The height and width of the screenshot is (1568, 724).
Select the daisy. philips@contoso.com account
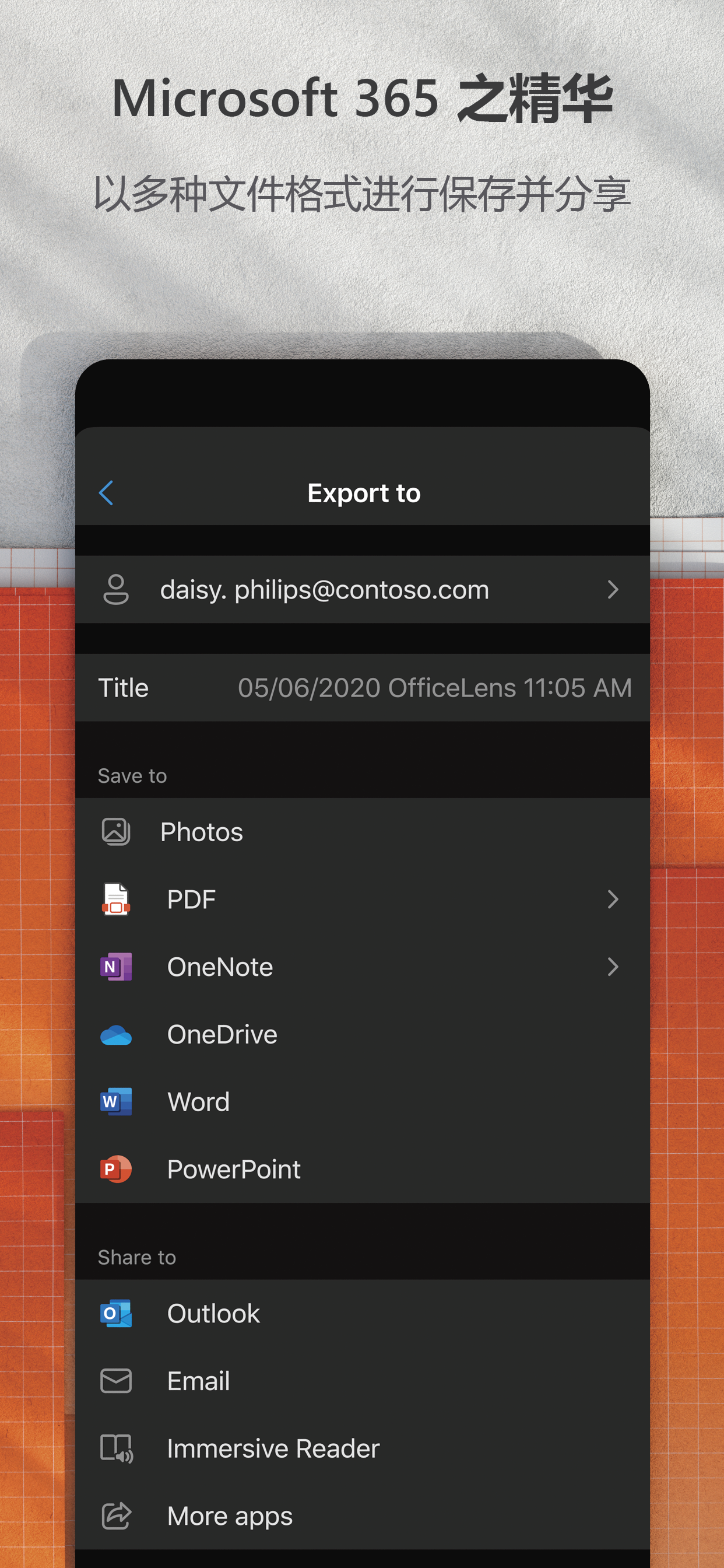click(363, 589)
